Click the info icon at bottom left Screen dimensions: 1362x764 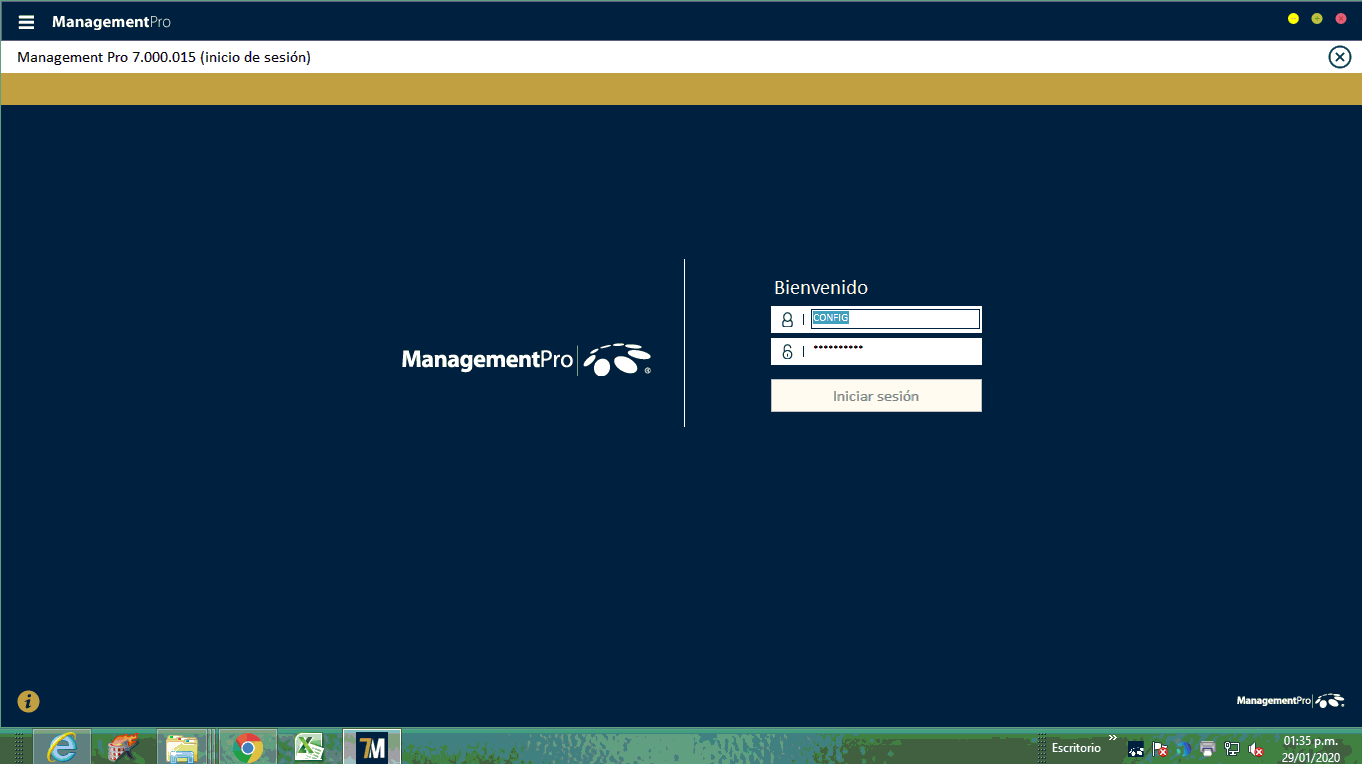28,701
